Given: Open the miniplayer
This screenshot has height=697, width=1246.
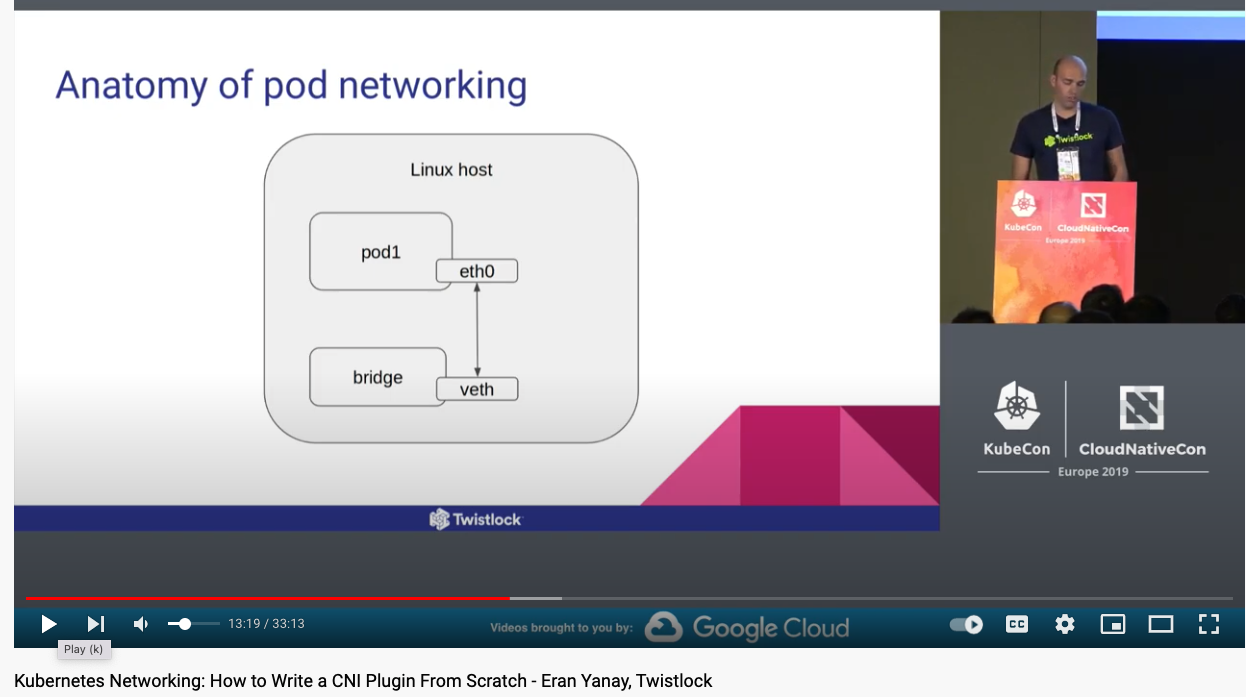Looking at the screenshot, I should (1112, 624).
